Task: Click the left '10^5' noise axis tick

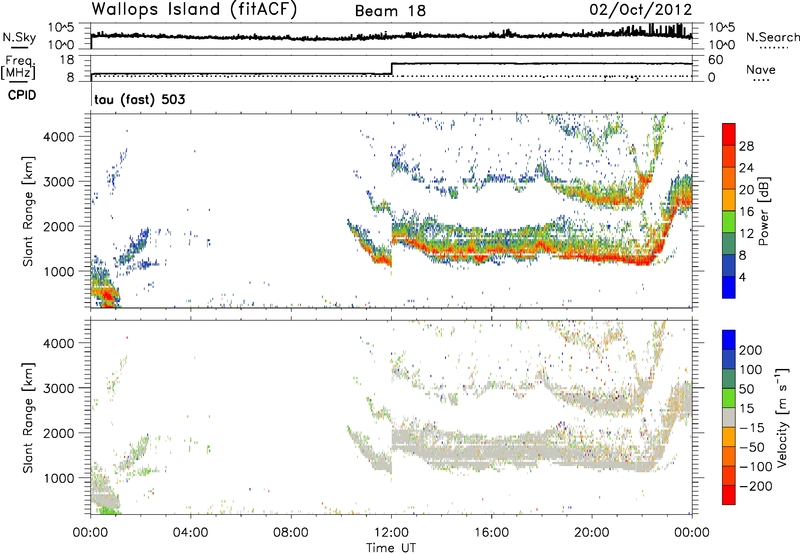Action: (x=61, y=27)
